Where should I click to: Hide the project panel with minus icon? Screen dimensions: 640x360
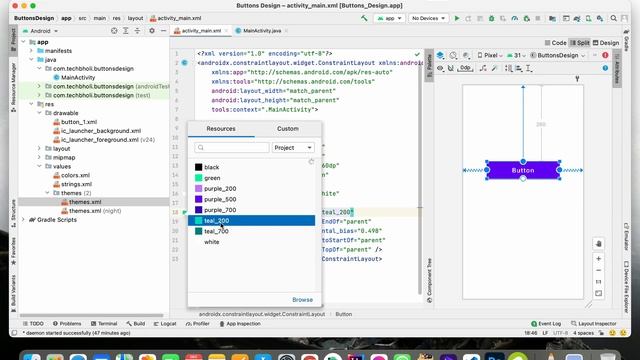point(163,31)
